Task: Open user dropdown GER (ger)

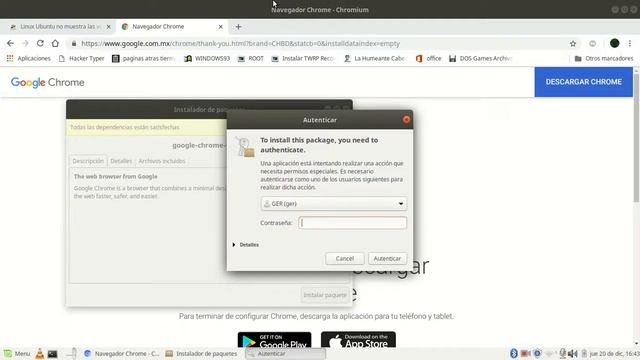Action: pyautogui.click(x=333, y=204)
